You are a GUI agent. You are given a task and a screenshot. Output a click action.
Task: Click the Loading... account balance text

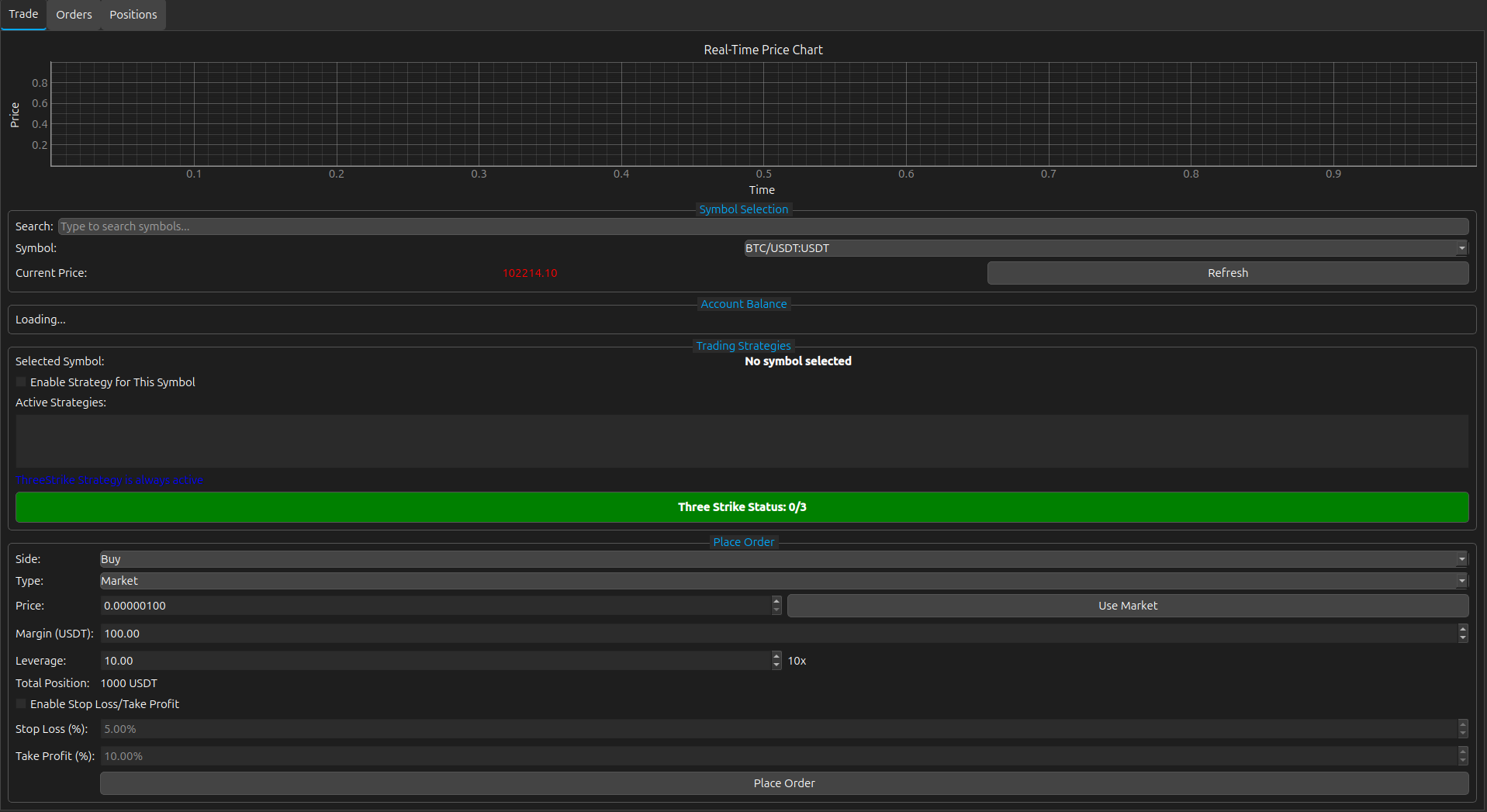[40, 320]
